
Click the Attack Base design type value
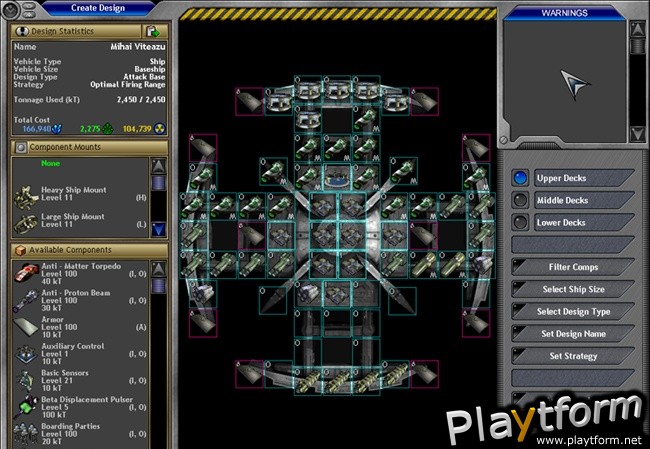(144, 77)
